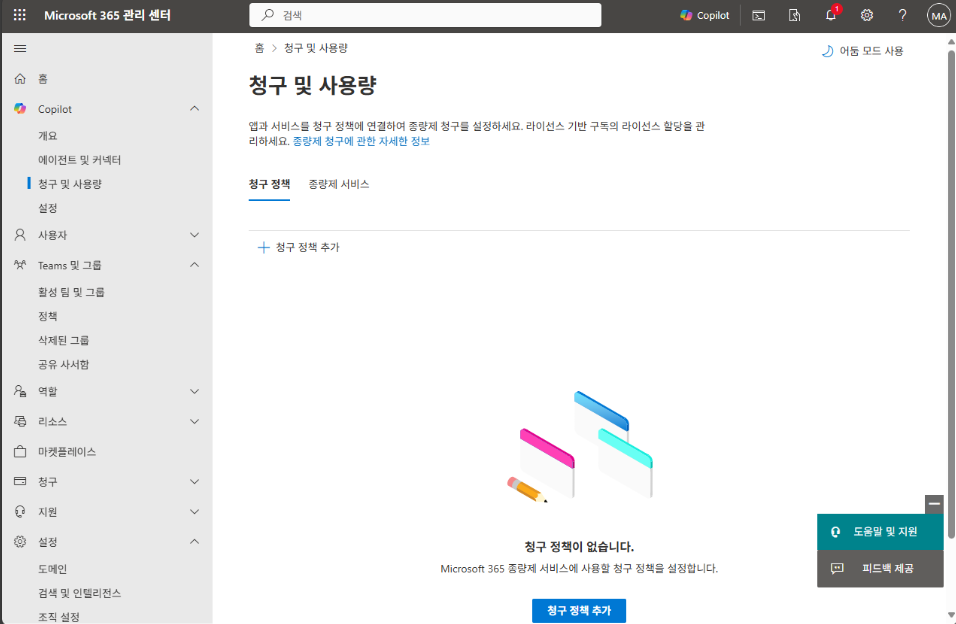The image size is (956, 624).
Task: Click in the 검색 search box
Action: tap(425, 15)
